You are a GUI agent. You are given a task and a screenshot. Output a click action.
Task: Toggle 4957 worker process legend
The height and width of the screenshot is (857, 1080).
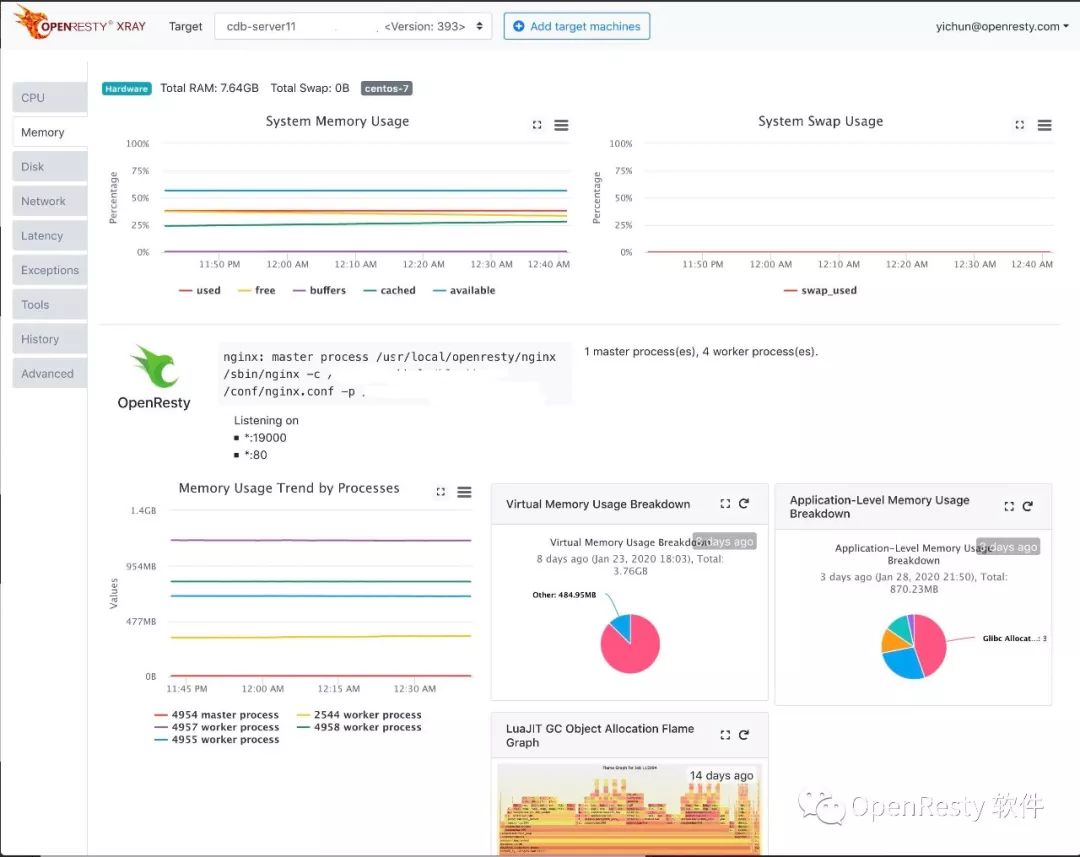click(217, 727)
